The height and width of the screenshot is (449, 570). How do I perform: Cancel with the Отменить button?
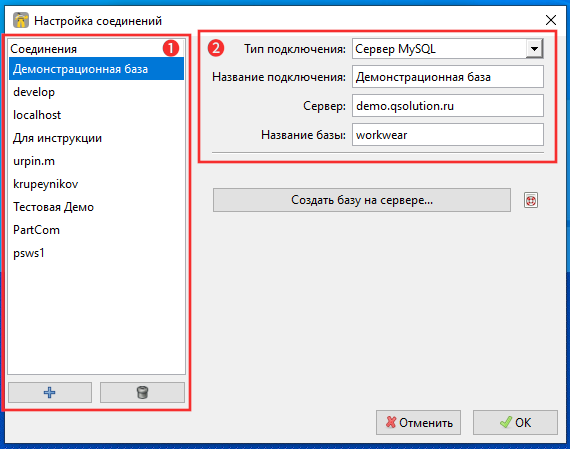418,422
